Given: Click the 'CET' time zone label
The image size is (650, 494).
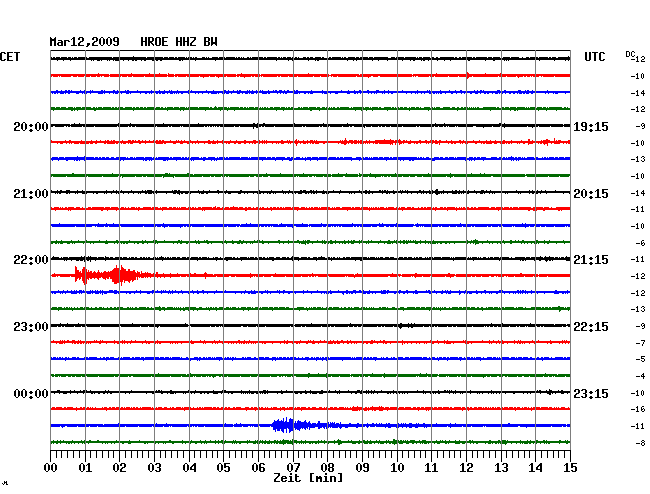Looking at the screenshot, I should (x=10, y=57).
